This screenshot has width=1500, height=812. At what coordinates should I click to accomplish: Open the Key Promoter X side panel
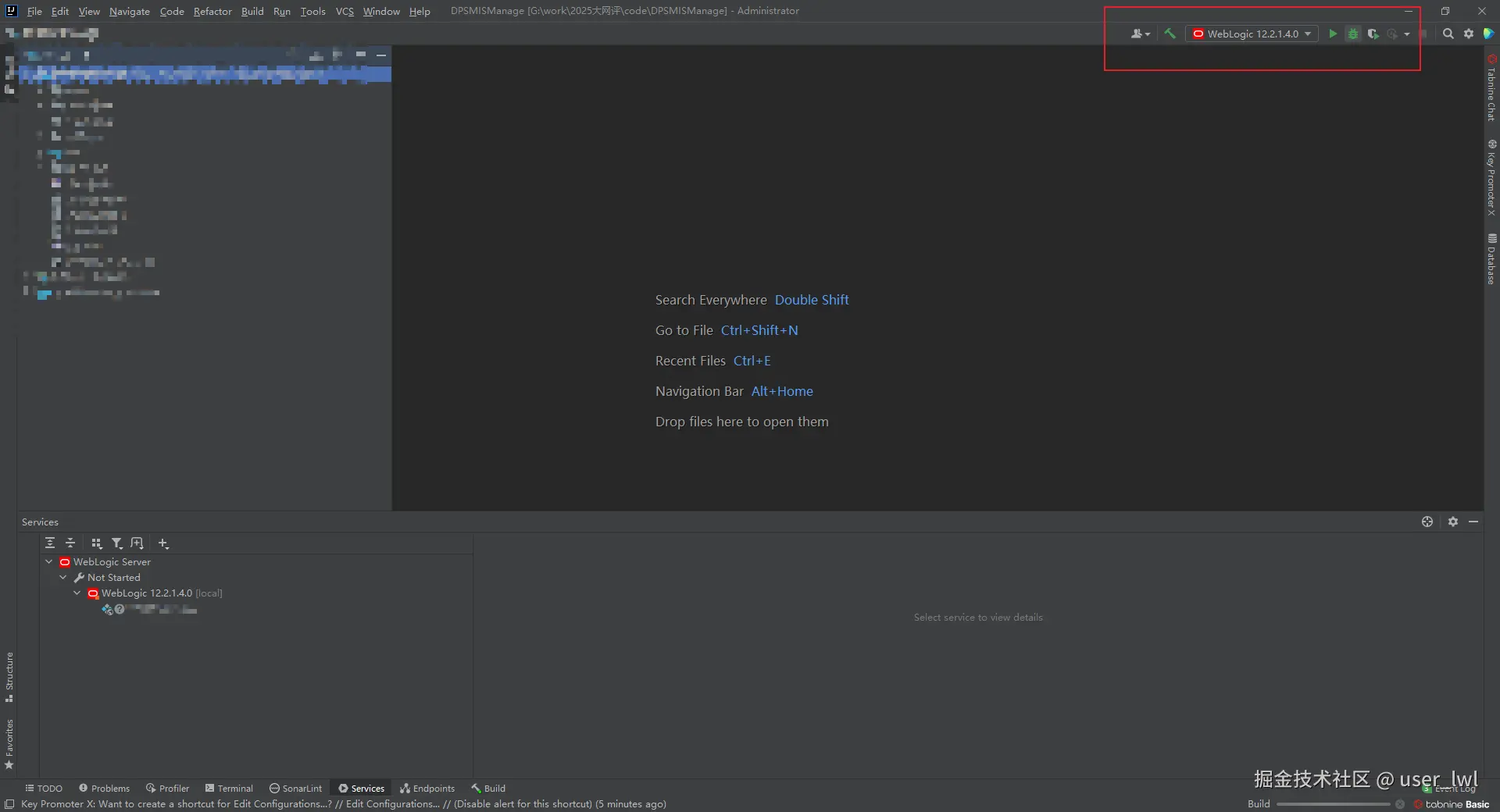tap(1491, 178)
